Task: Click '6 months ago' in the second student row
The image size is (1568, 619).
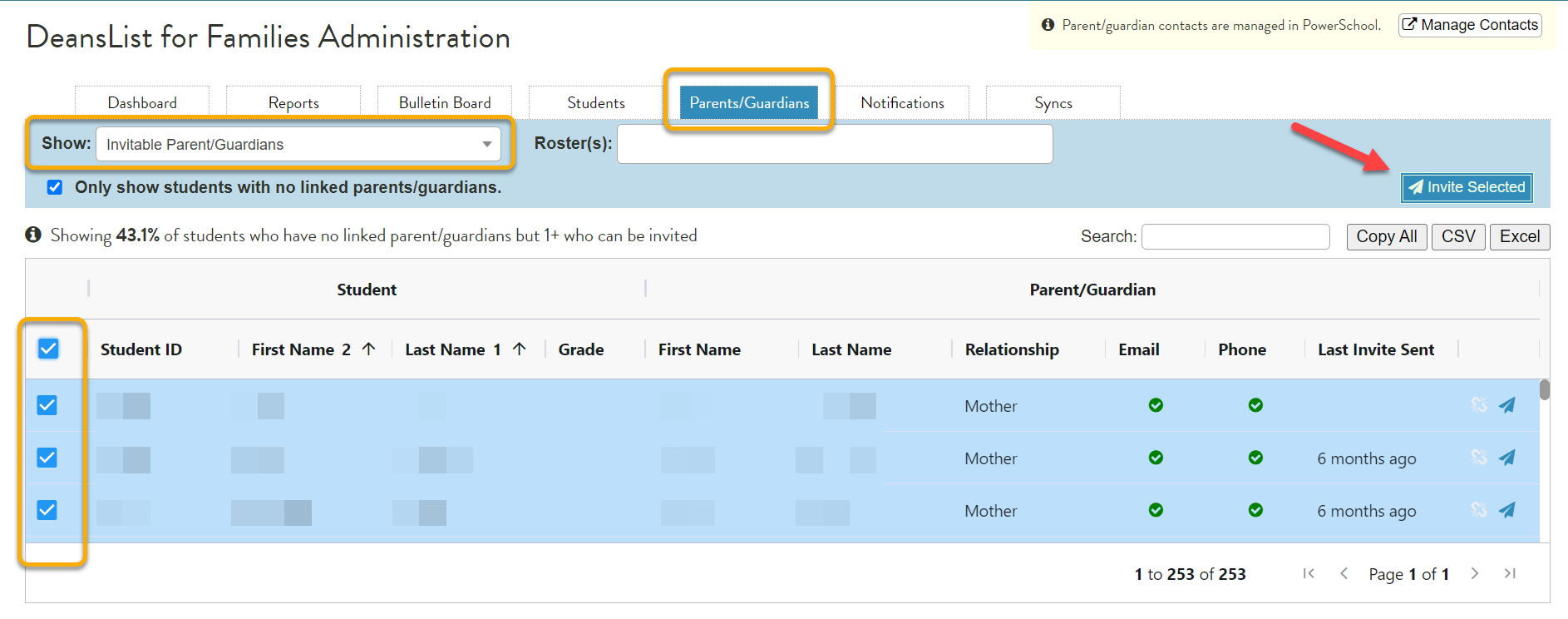Action: (1367, 458)
